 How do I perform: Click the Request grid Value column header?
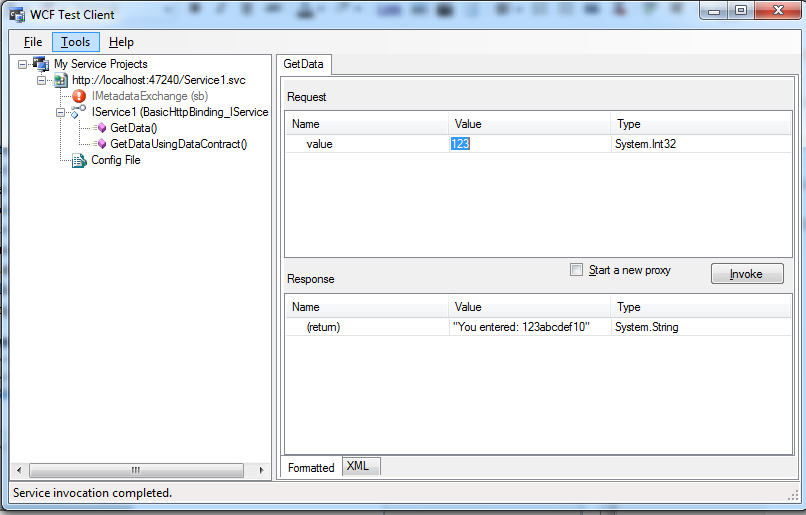529,124
